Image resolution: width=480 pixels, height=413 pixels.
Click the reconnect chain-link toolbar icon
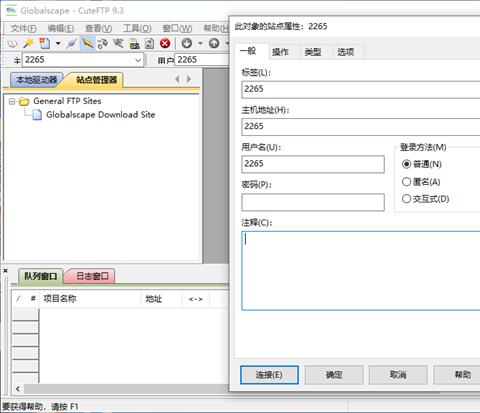[x=103, y=43]
